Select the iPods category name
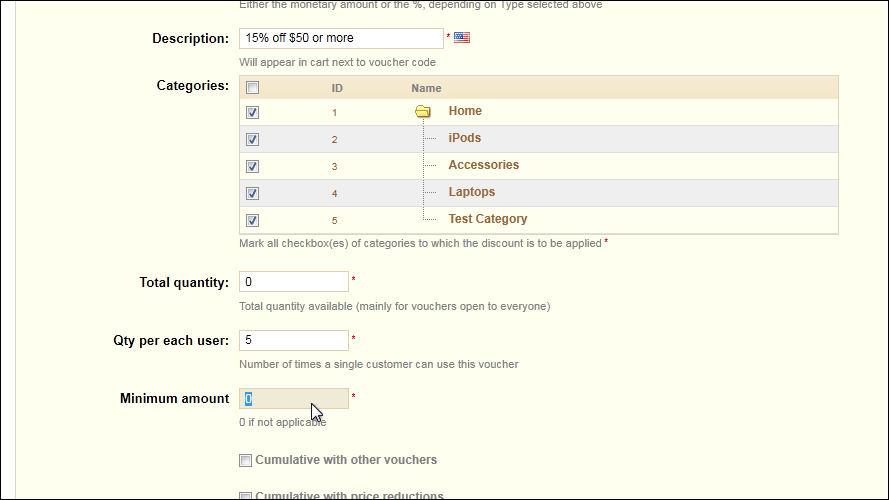The height and width of the screenshot is (500, 889). tap(464, 138)
